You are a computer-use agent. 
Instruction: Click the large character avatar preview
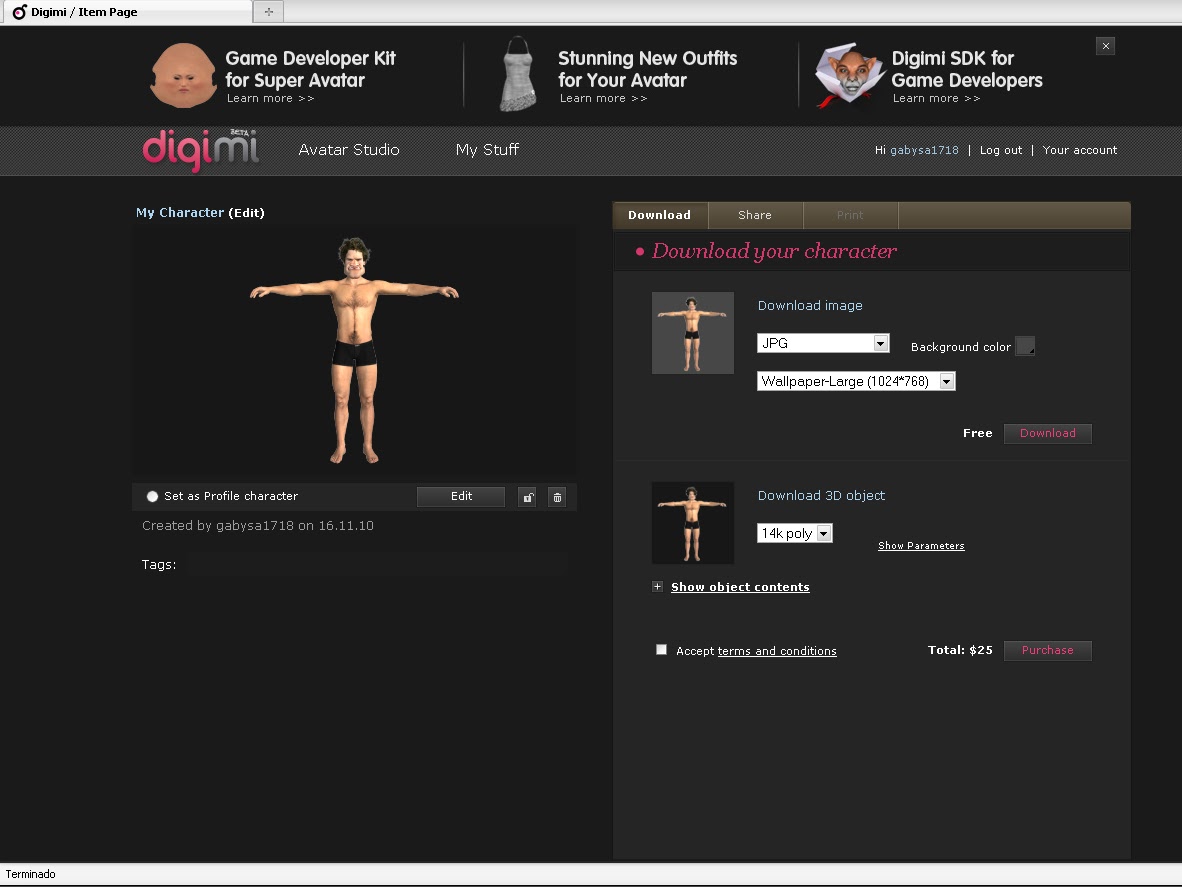tap(354, 350)
